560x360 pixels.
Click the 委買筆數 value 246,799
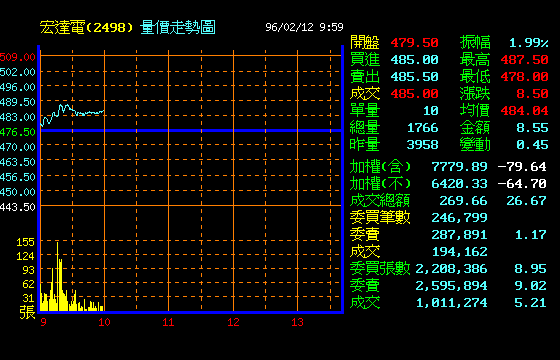(459, 217)
